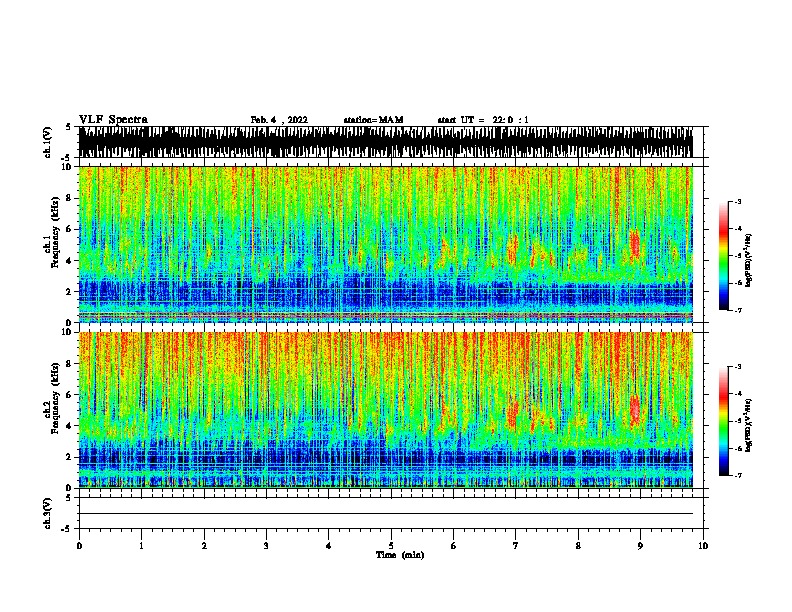Screen dimensions: 792x612
Task: Click the log(PSD) label beside ch.2 color bar
Action: 749,425
